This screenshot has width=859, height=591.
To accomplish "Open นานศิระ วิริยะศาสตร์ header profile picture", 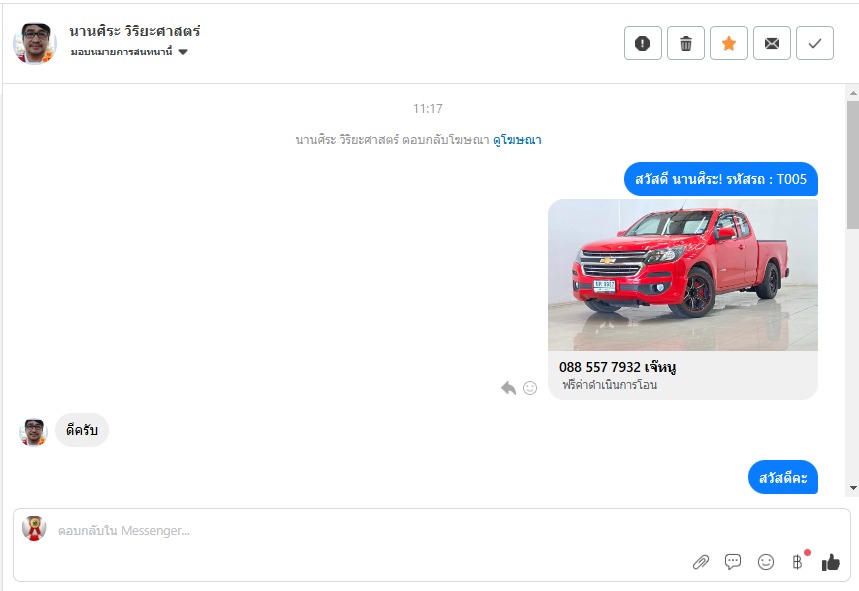I will coord(35,43).
